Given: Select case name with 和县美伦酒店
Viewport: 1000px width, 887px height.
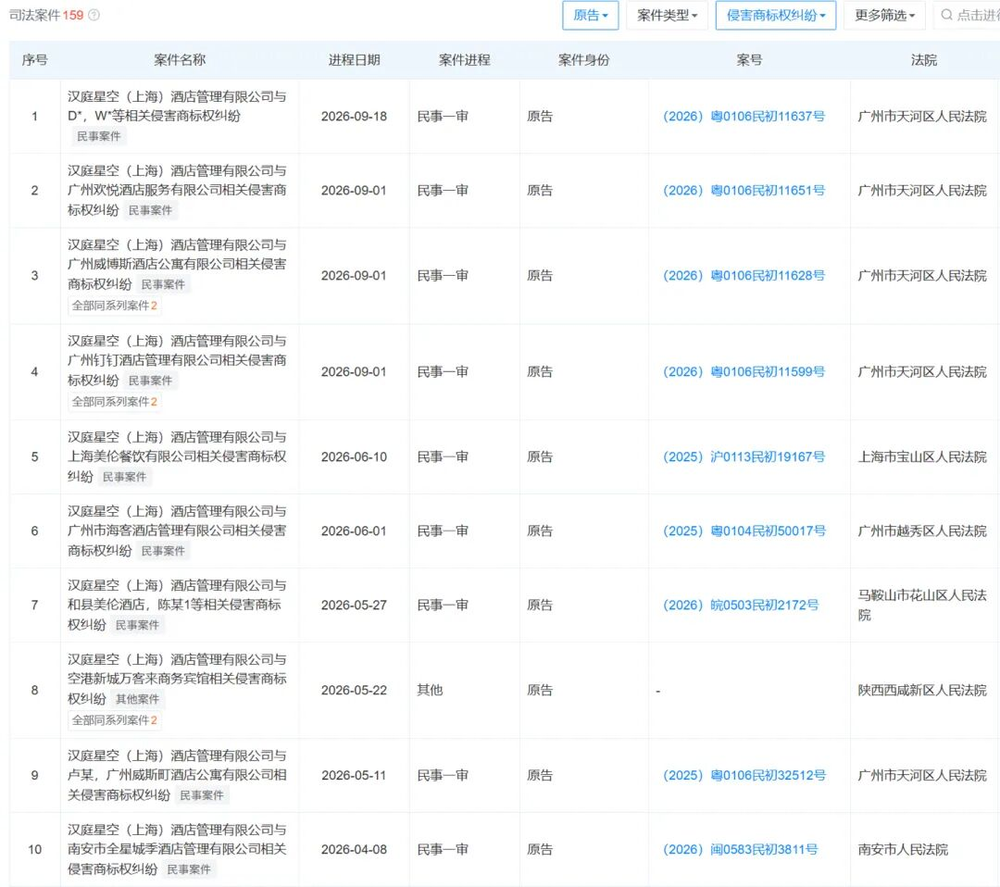Looking at the screenshot, I should (177, 605).
